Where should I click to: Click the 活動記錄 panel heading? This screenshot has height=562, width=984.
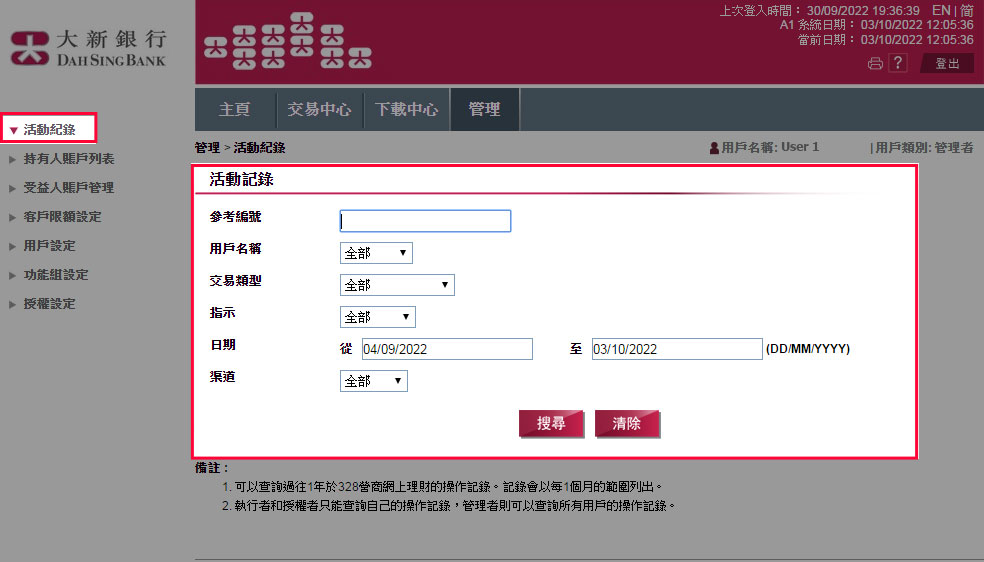[x=242, y=179]
